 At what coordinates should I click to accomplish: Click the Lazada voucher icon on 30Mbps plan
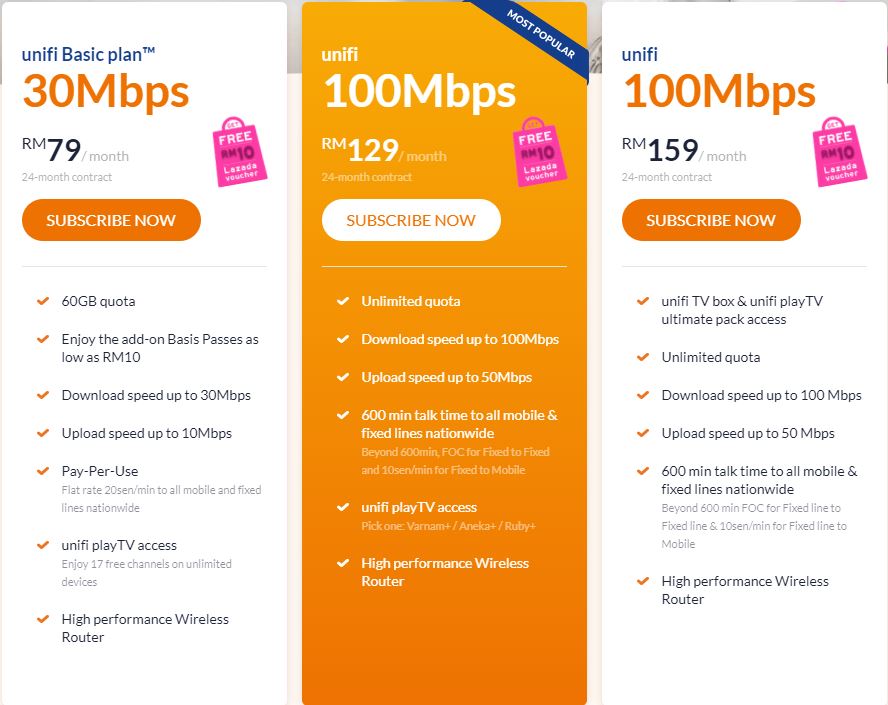point(237,151)
